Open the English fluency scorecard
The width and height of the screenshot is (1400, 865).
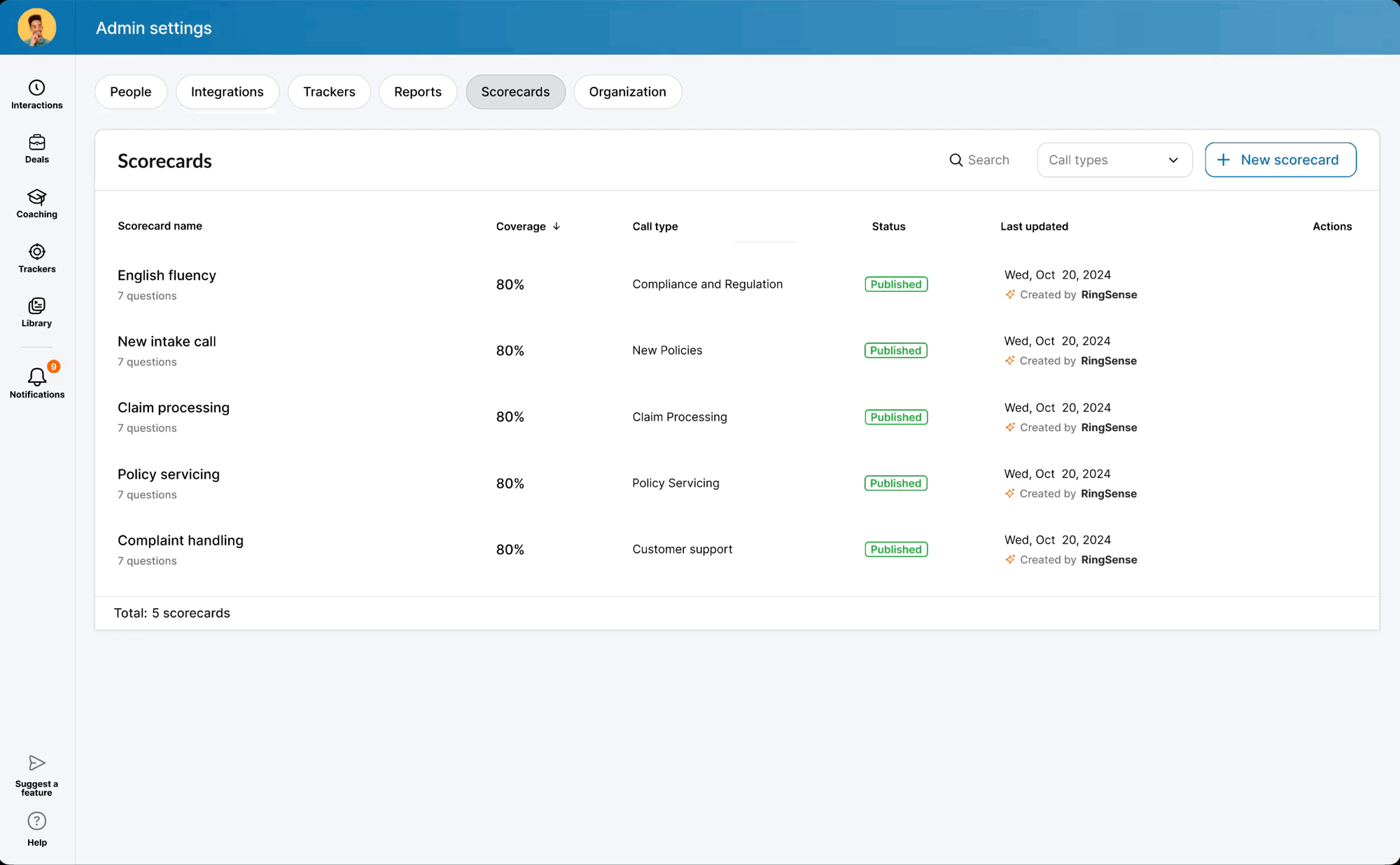tap(167, 275)
